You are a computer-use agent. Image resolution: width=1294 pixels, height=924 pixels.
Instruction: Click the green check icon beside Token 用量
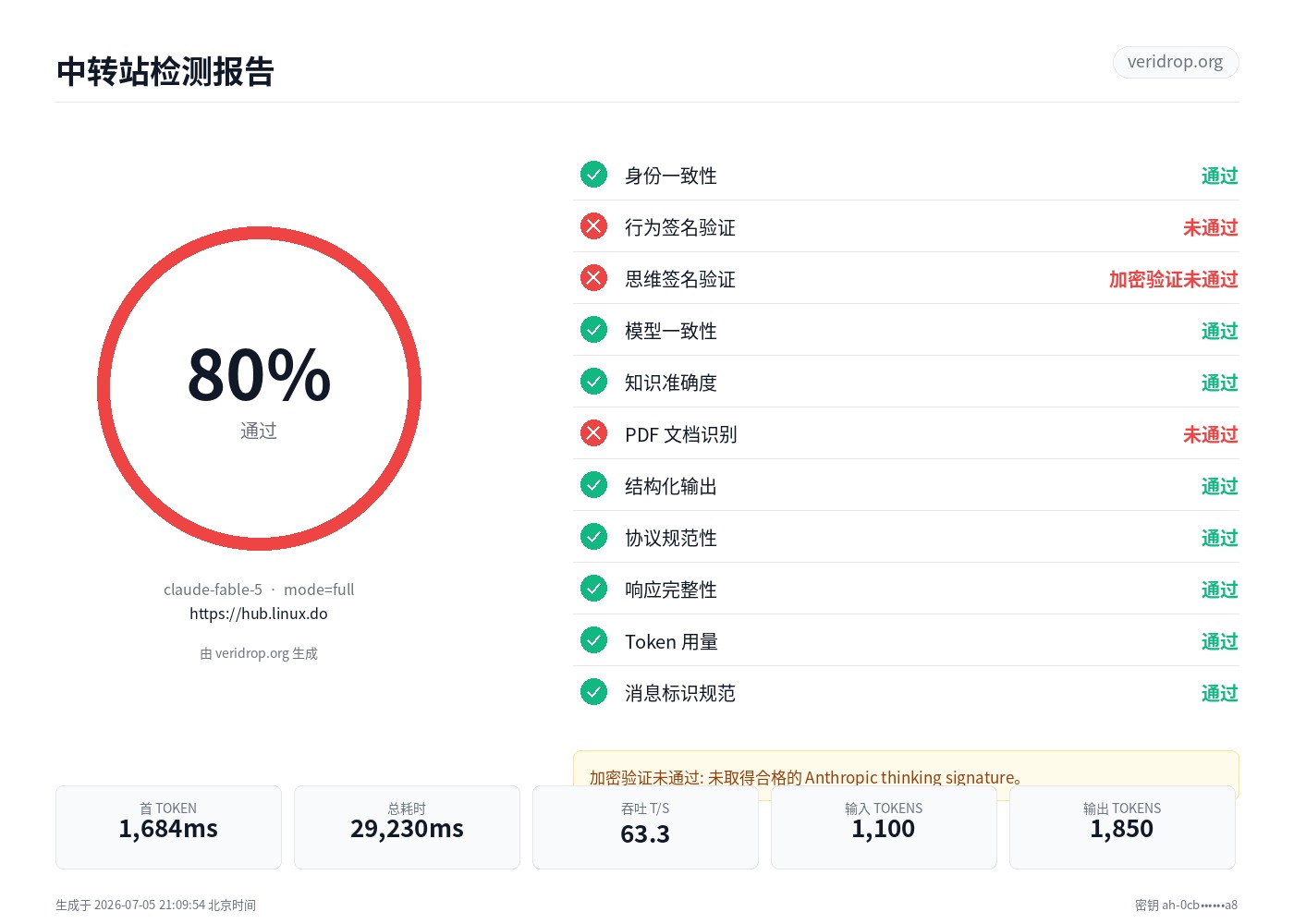click(593, 639)
